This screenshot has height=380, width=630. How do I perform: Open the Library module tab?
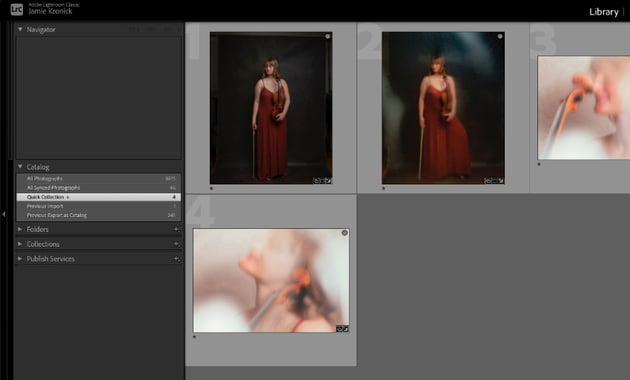(x=603, y=12)
